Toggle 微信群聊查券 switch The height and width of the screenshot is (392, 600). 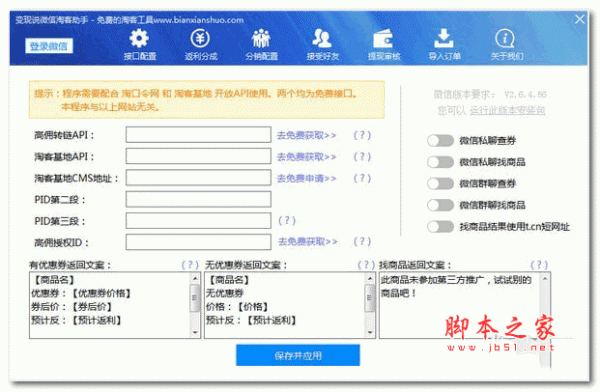pos(440,183)
